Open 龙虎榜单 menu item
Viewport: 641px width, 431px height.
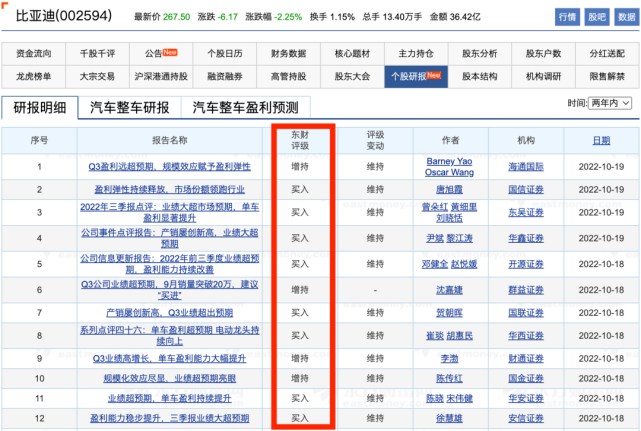click(34, 76)
